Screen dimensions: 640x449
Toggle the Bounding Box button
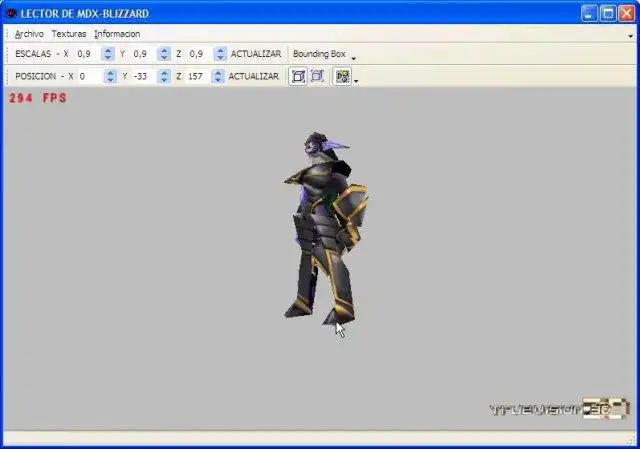pyautogui.click(x=319, y=54)
